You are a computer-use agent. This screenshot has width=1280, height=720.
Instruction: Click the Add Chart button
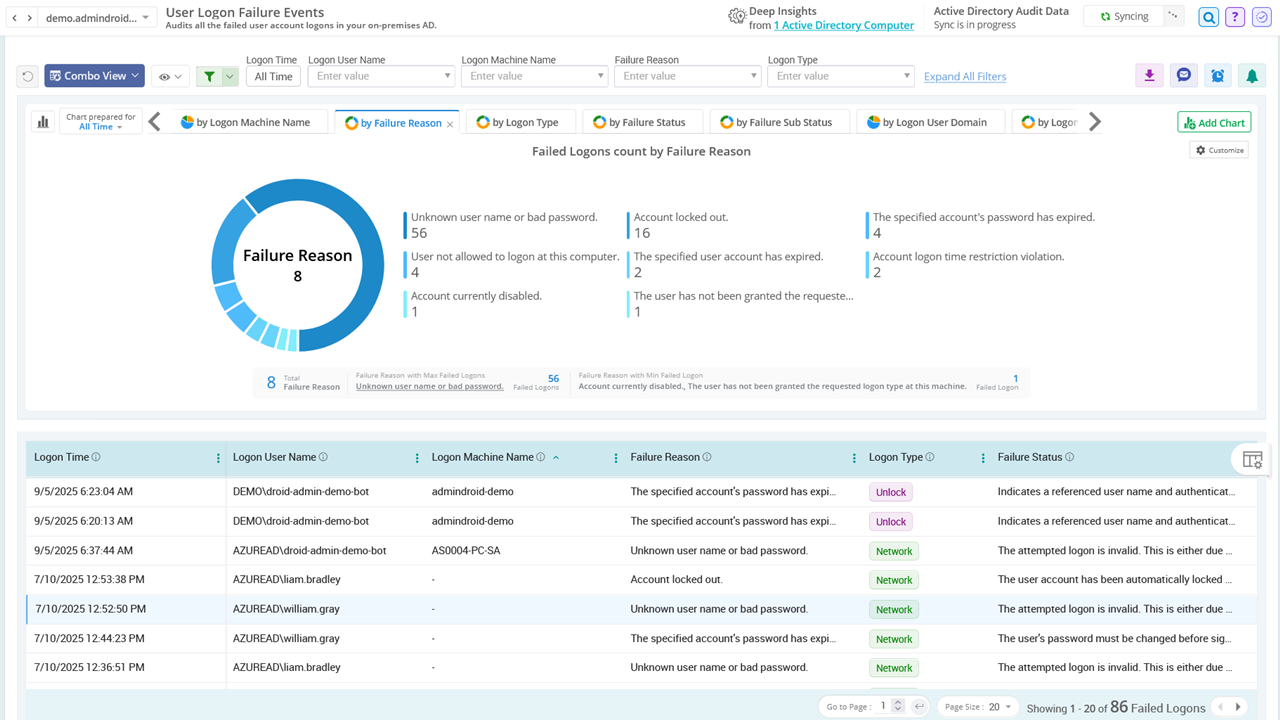tap(1213, 121)
